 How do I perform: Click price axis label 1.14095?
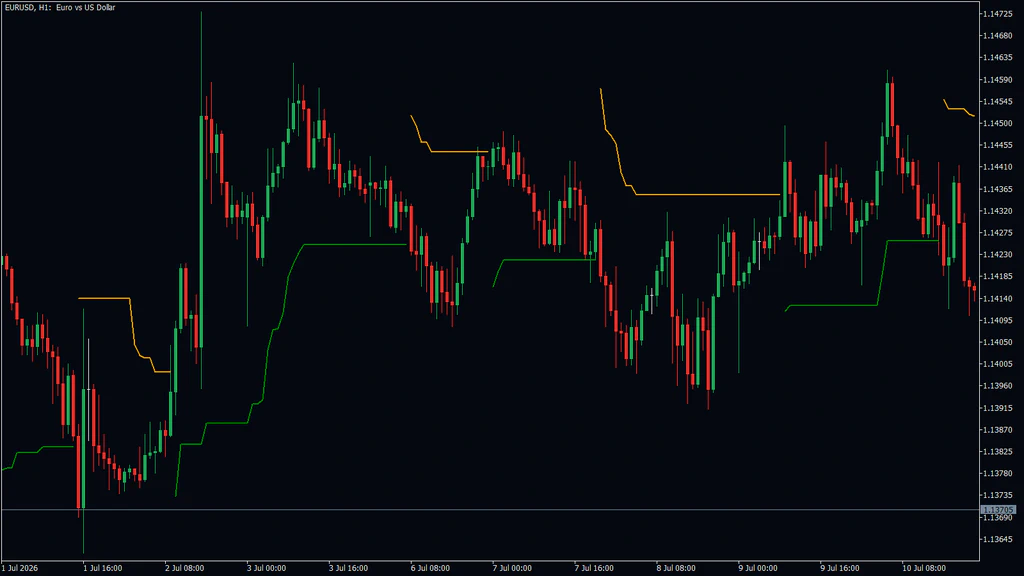tap(998, 320)
